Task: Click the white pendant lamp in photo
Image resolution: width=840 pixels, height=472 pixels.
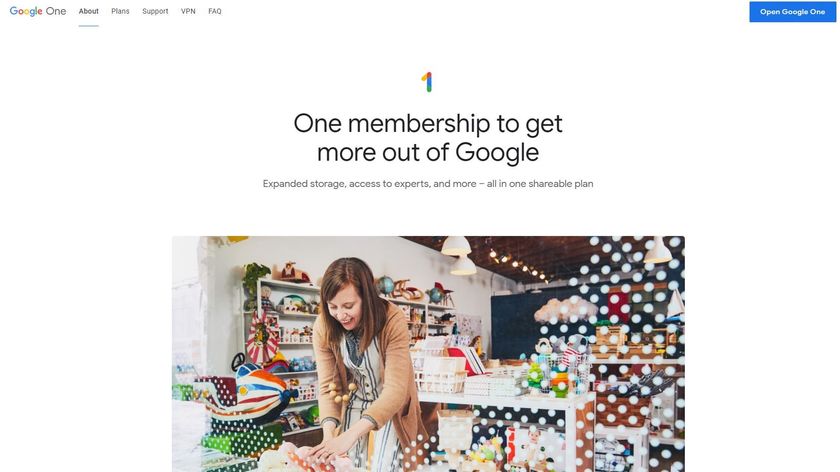Action: (x=456, y=245)
